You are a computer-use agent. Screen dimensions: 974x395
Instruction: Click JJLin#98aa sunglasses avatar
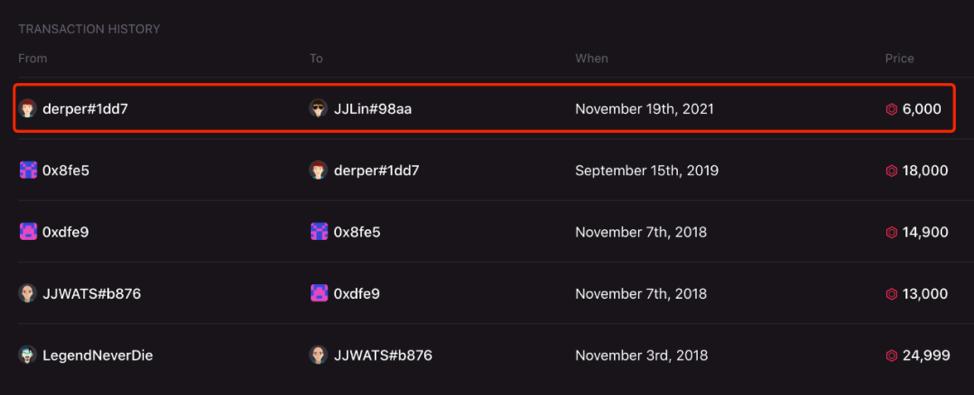pyautogui.click(x=318, y=109)
